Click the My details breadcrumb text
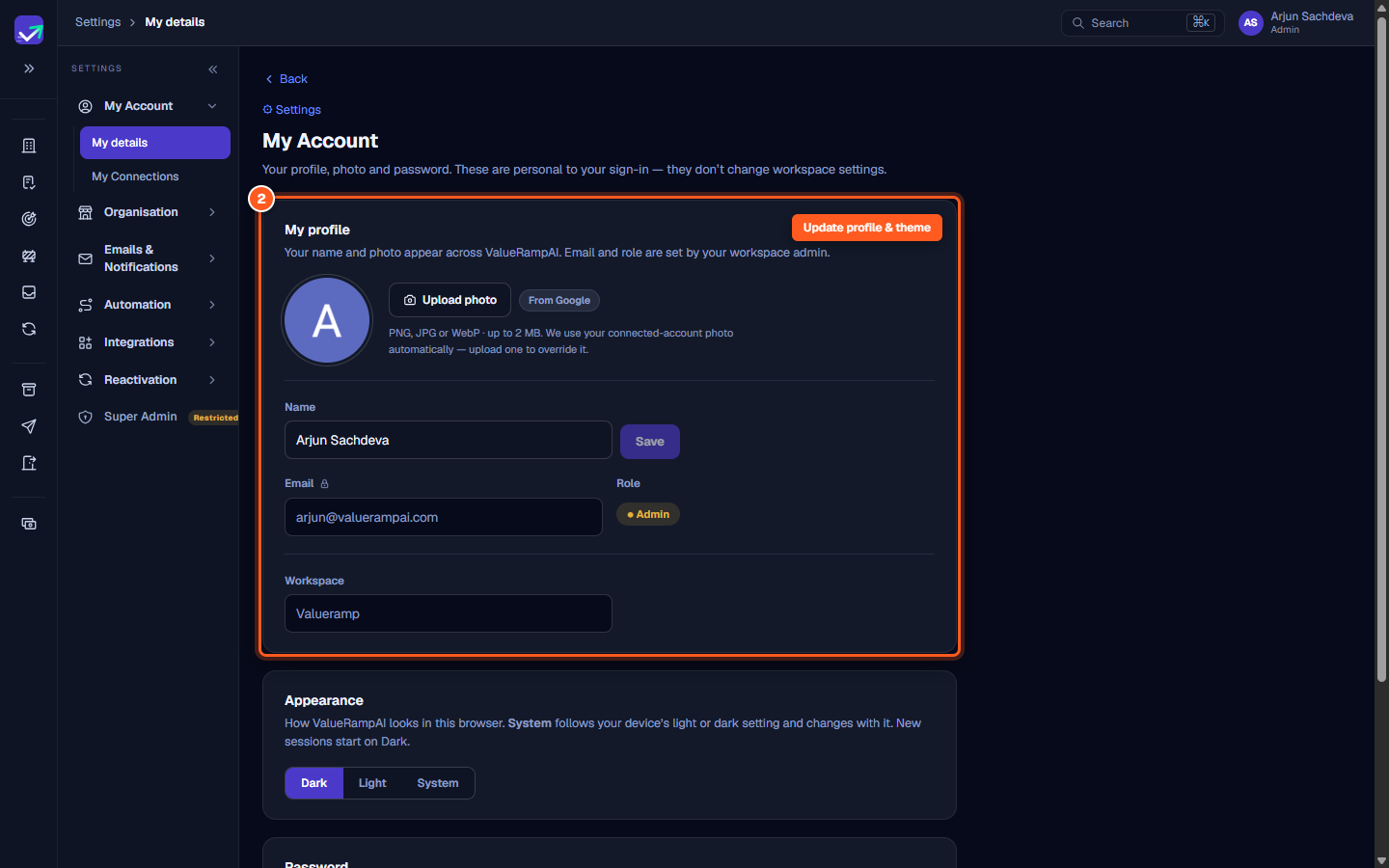This screenshot has width=1389, height=868. coord(175,22)
